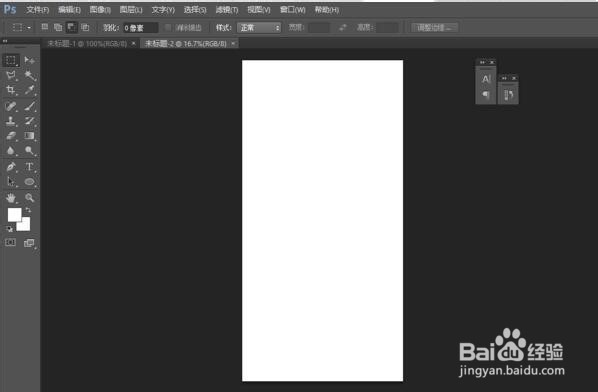Expand the Character panel dock arrows

pos(482,62)
